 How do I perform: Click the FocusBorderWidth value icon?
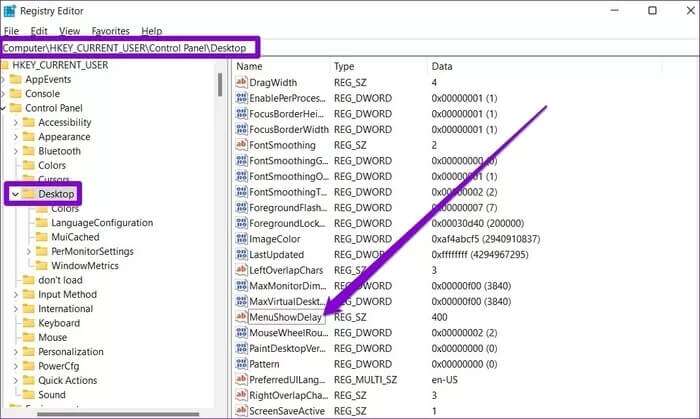point(241,129)
